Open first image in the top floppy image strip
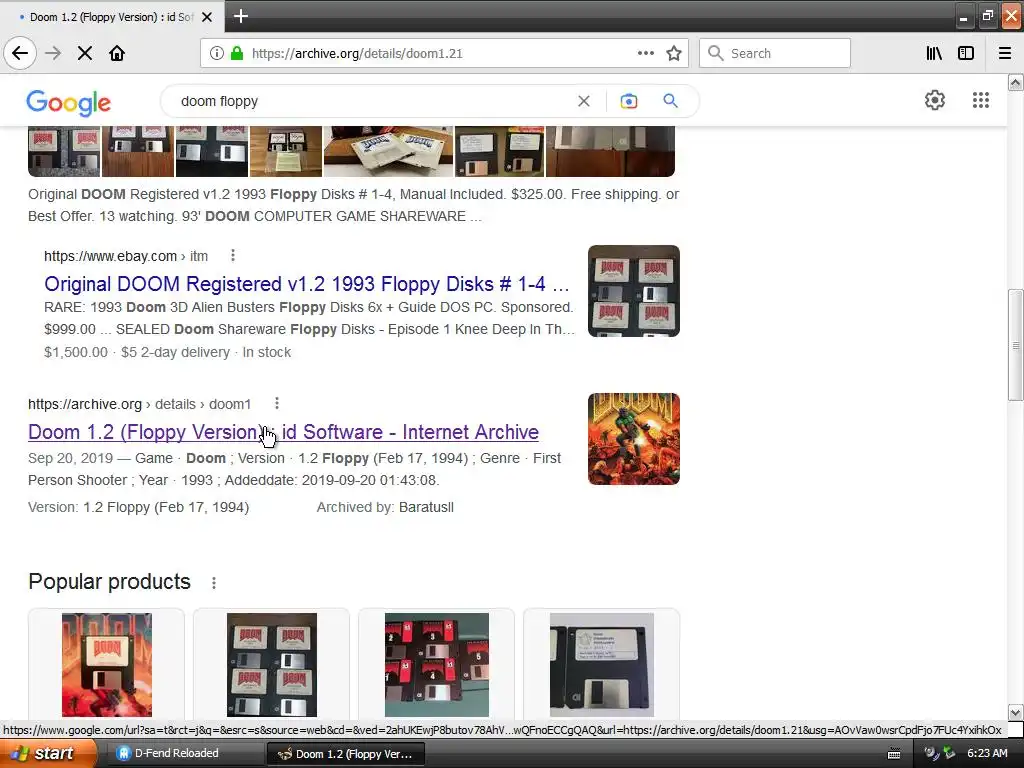The image size is (1024, 768). (64, 152)
